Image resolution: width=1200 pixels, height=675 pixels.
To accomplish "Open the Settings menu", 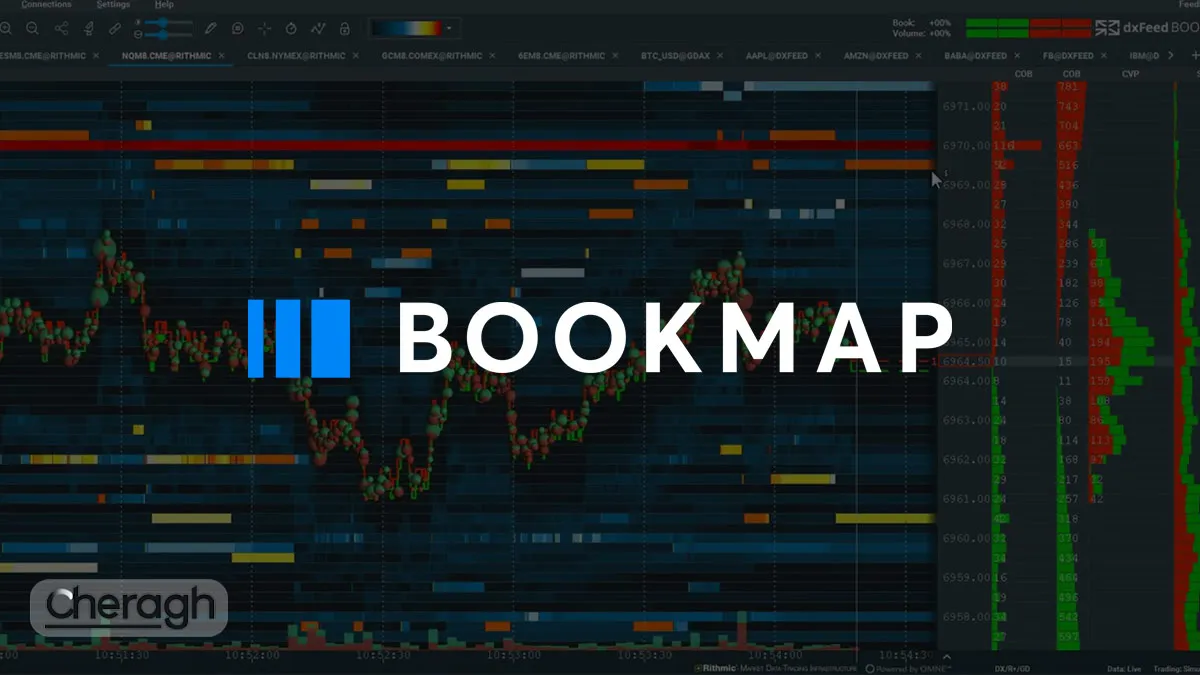I will [x=113, y=5].
